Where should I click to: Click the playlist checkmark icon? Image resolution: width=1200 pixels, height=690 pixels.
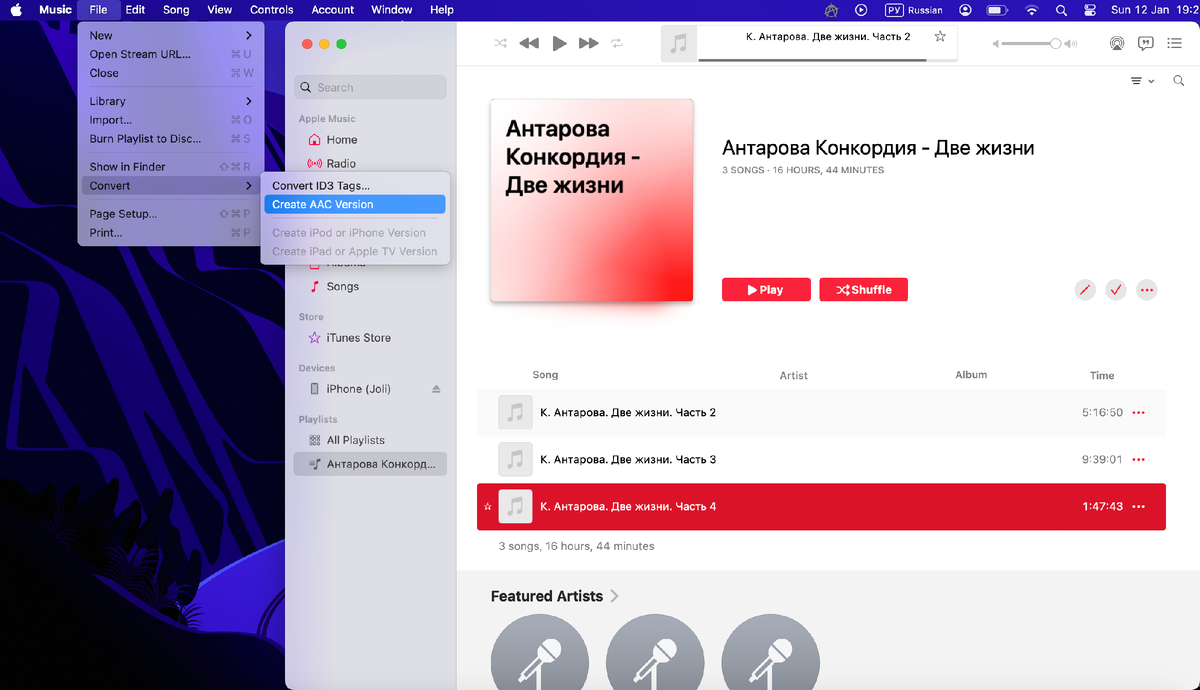(x=1116, y=290)
